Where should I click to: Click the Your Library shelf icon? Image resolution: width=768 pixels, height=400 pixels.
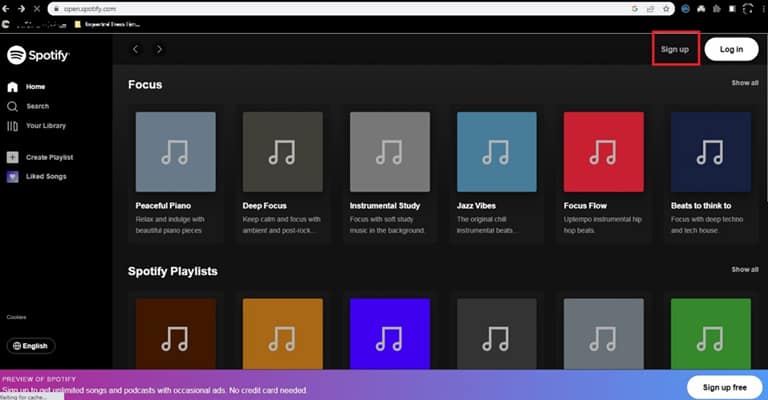[12, 126]
